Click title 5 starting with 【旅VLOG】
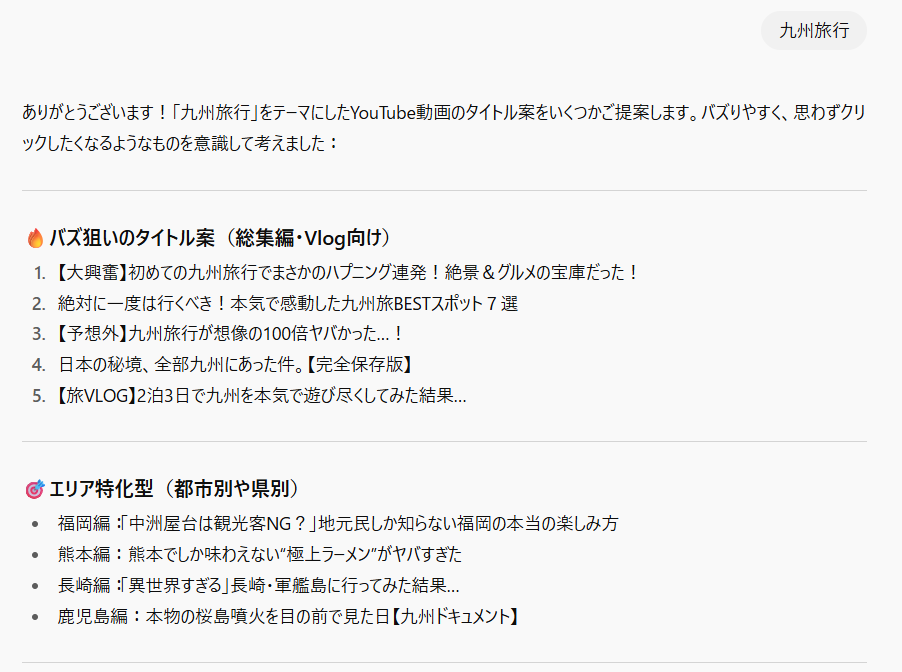Screen dimensions: 902x672 coord(262,396)
